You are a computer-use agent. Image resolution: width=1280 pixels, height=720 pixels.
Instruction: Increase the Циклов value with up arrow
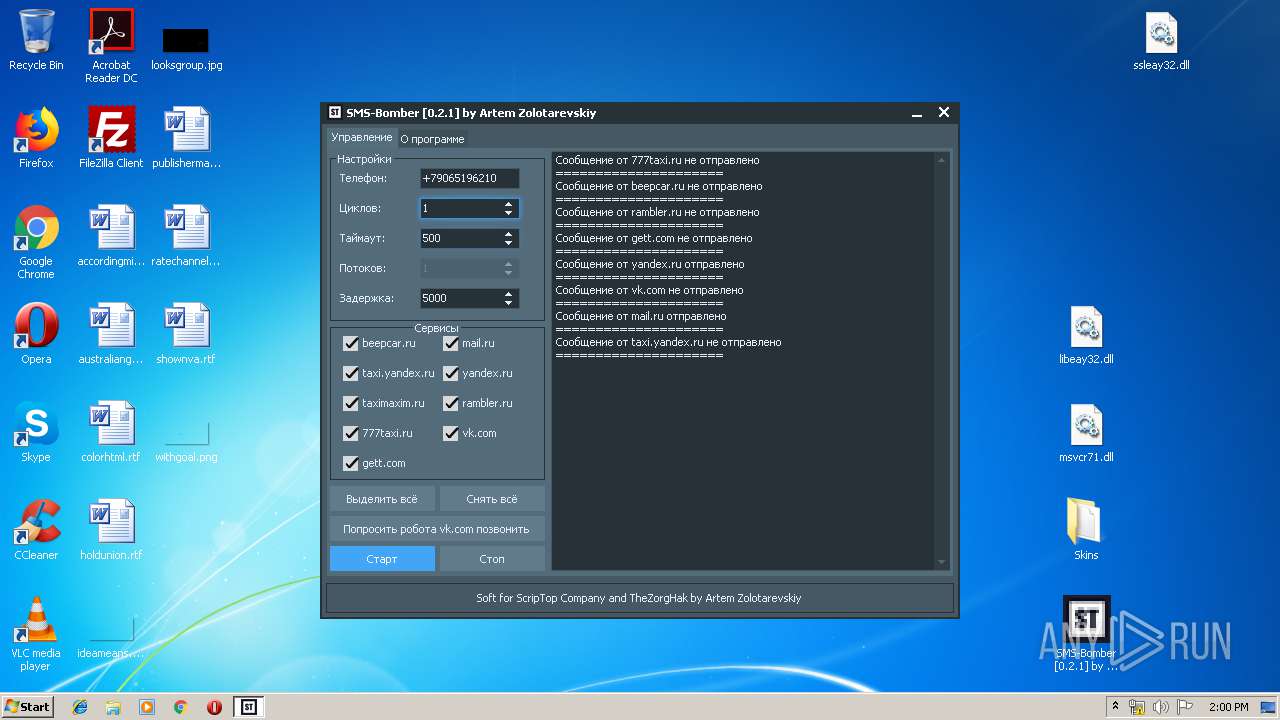click(509, 204)
